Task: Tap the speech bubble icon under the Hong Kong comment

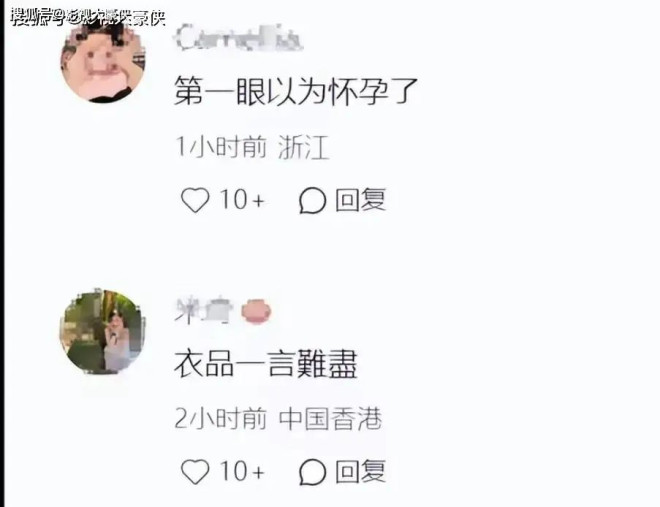Action: click(312, 472)
